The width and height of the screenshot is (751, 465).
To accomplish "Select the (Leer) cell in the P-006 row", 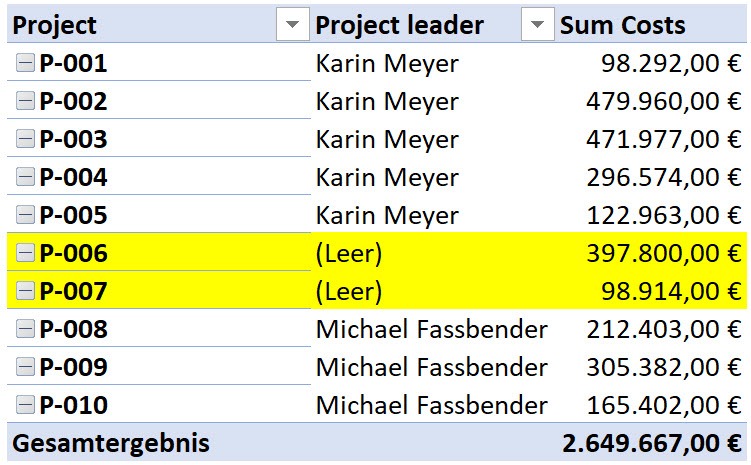I will pyautogui.click(x=433, y=252).
